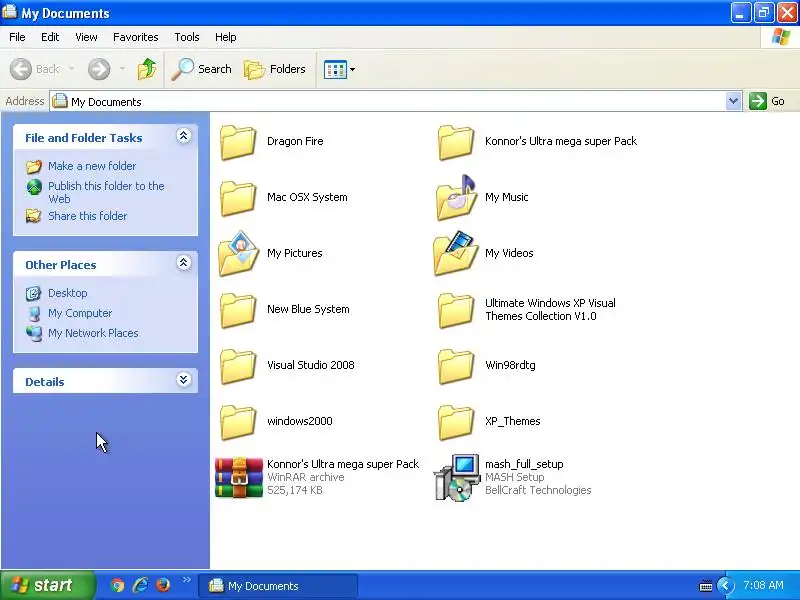The height and width of the screenshot is (600, 800).
Task: Launch Internet Explorer from Quick Launch
Action: 140,585
